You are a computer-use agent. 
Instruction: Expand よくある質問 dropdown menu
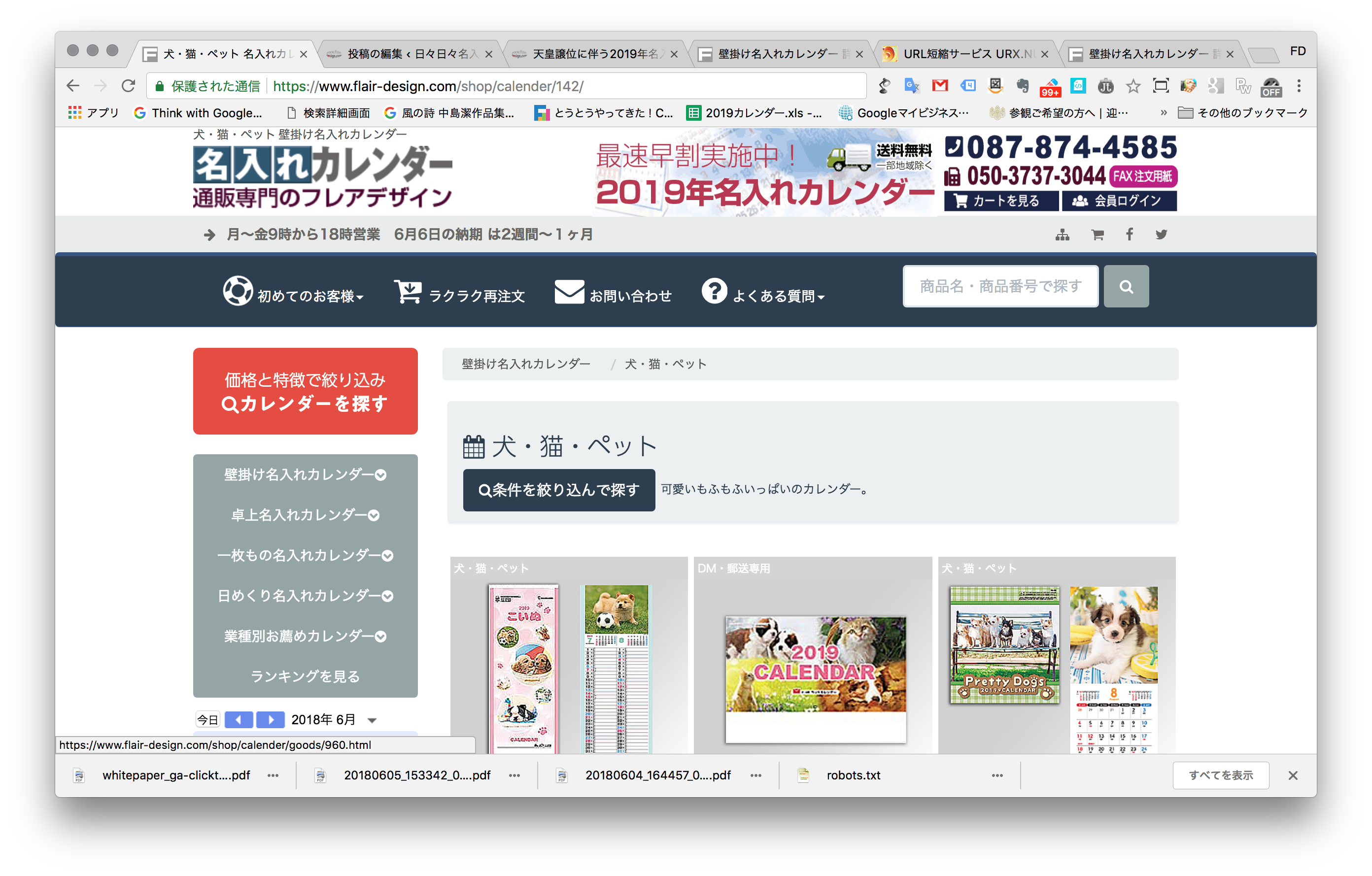763,292
